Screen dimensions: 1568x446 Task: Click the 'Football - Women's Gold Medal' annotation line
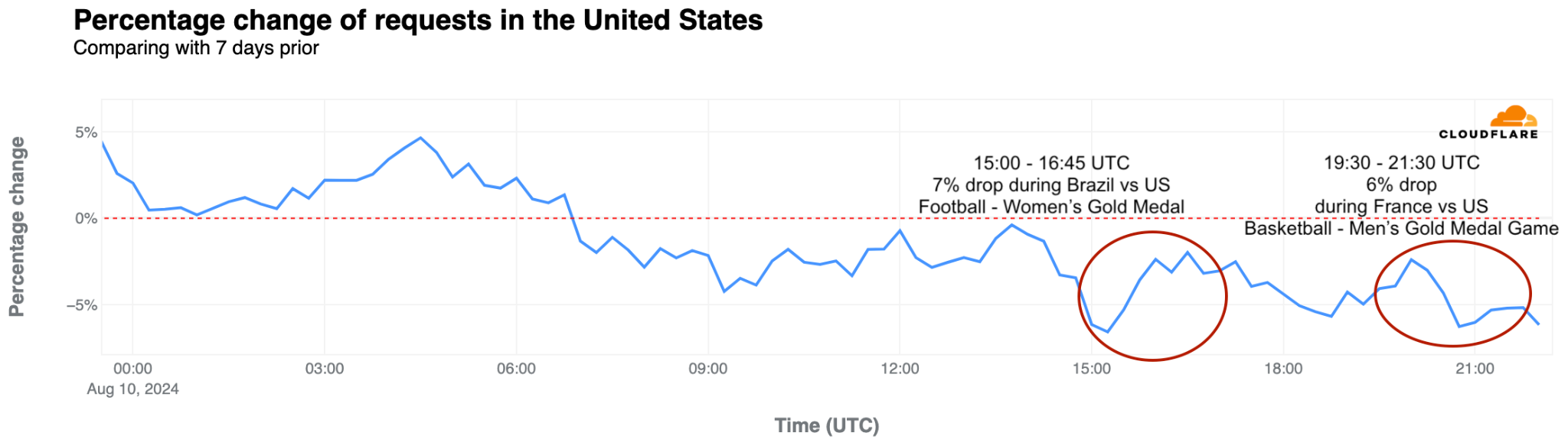tap(1051, 207)
